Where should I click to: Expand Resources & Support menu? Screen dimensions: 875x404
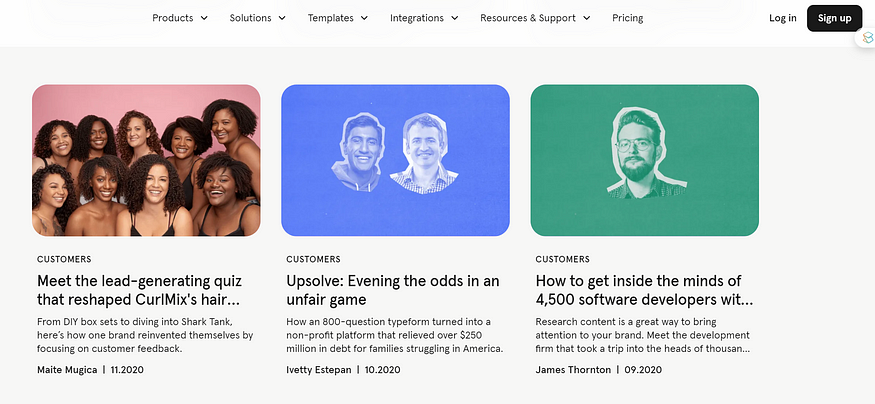pos(535,18)
